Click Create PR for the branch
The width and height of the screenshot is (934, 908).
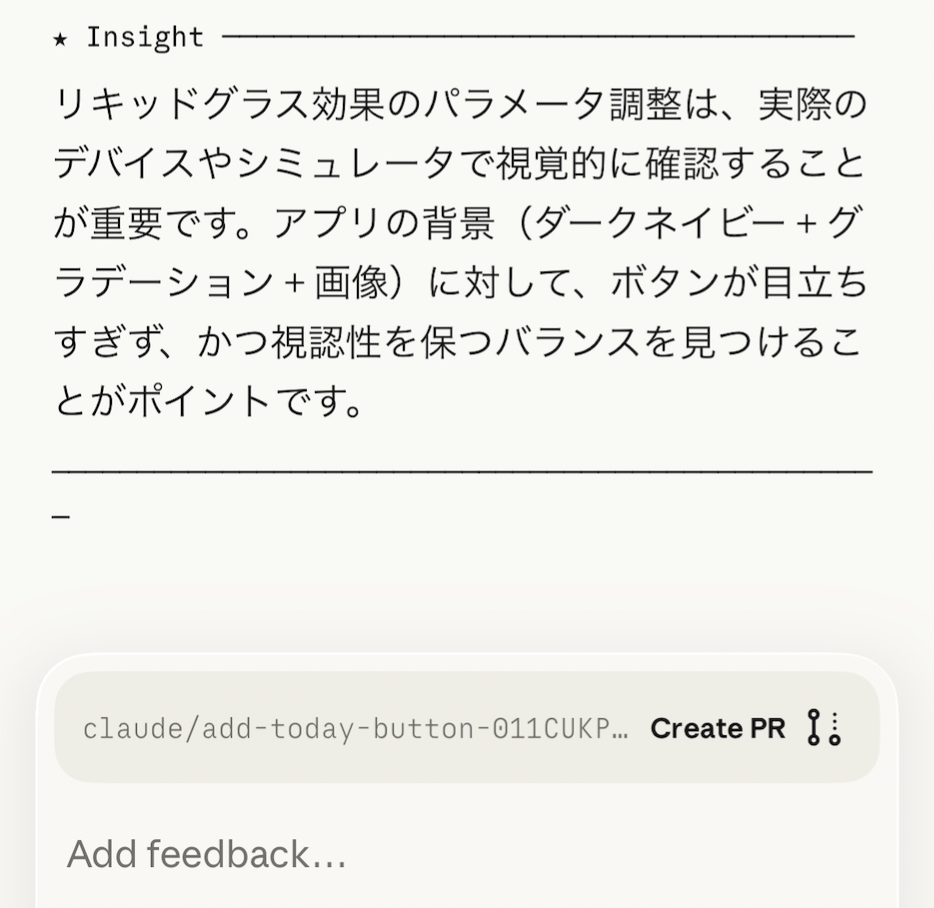click(x=718, y=728)
